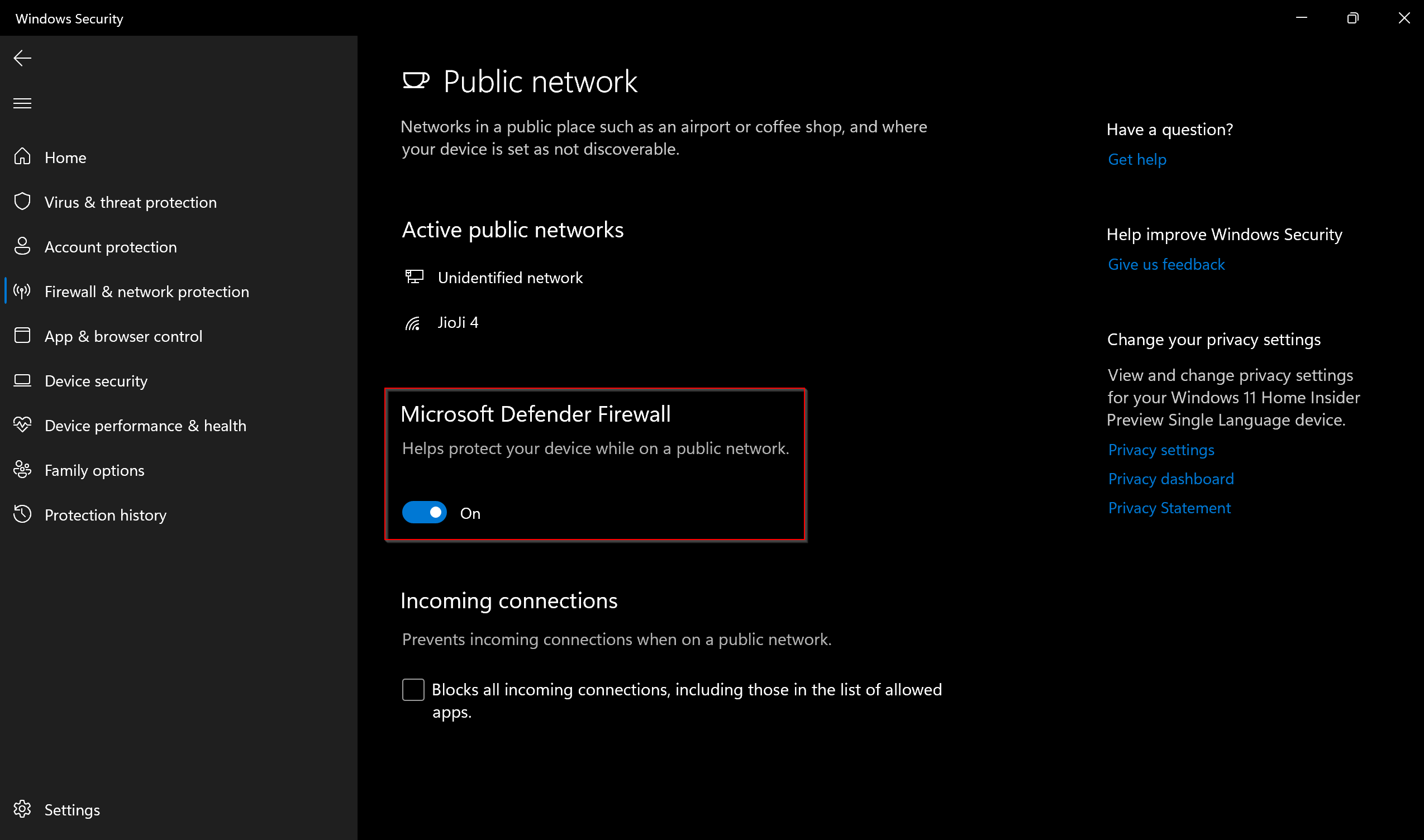Screen dimensions: 1424x840
Task: Turn off Microsoft Defender Firewall
Action: click(424, 512)
